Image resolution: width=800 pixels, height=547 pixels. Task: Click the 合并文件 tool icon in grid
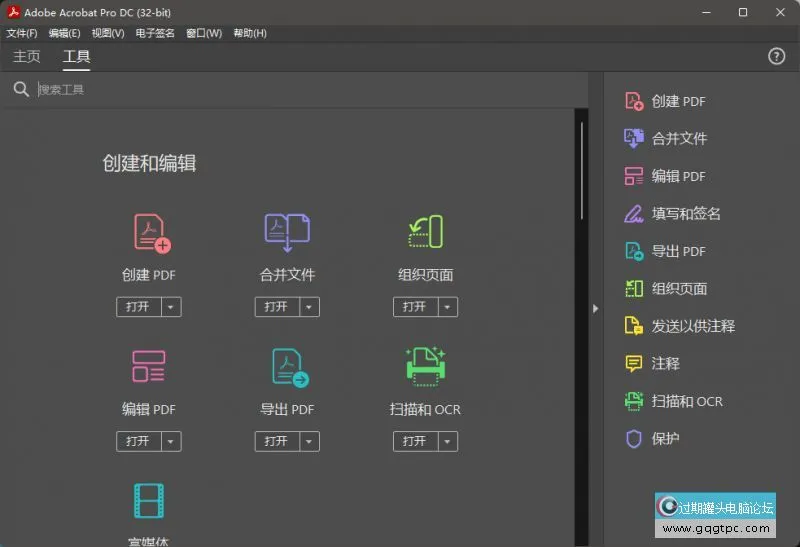[287, 232]
